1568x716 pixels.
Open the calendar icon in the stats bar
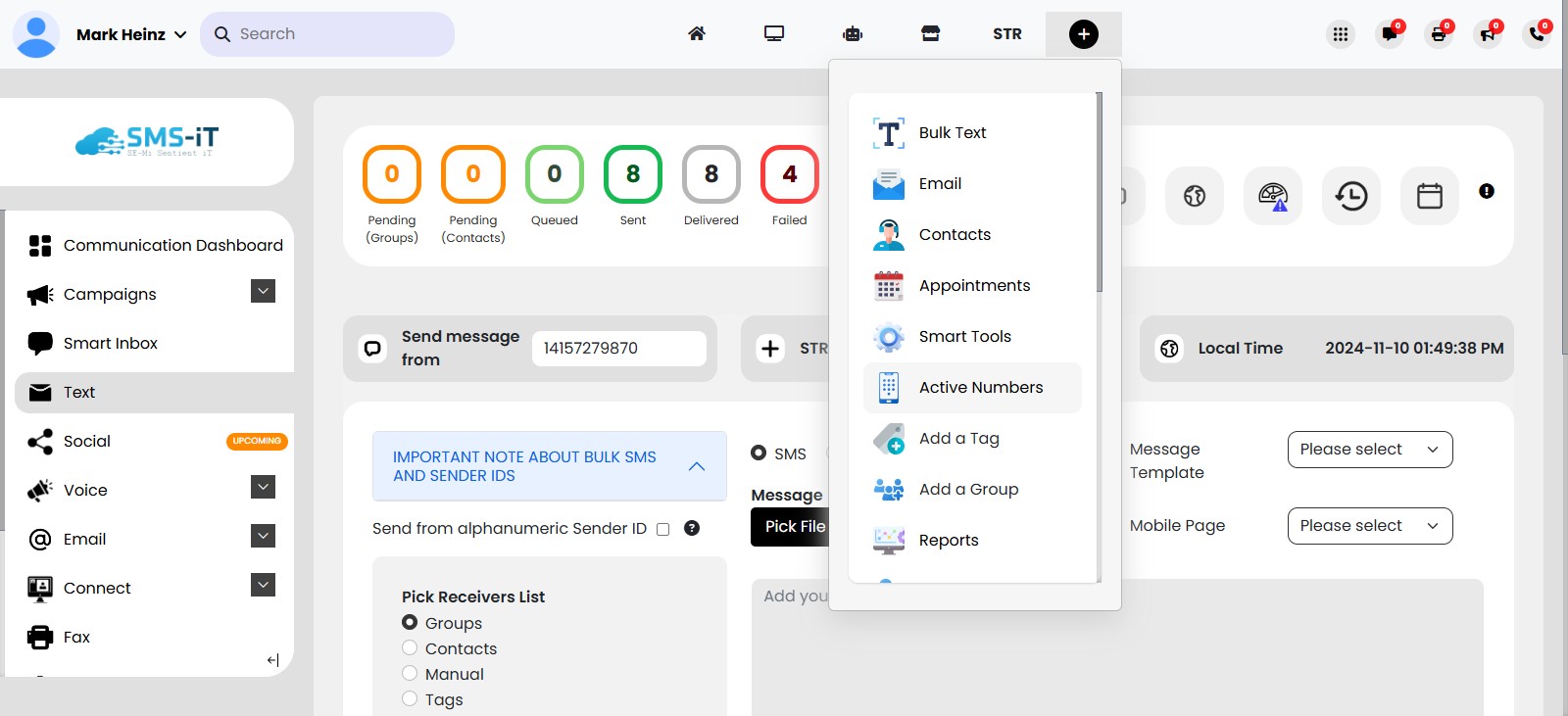click(1429, 196)
